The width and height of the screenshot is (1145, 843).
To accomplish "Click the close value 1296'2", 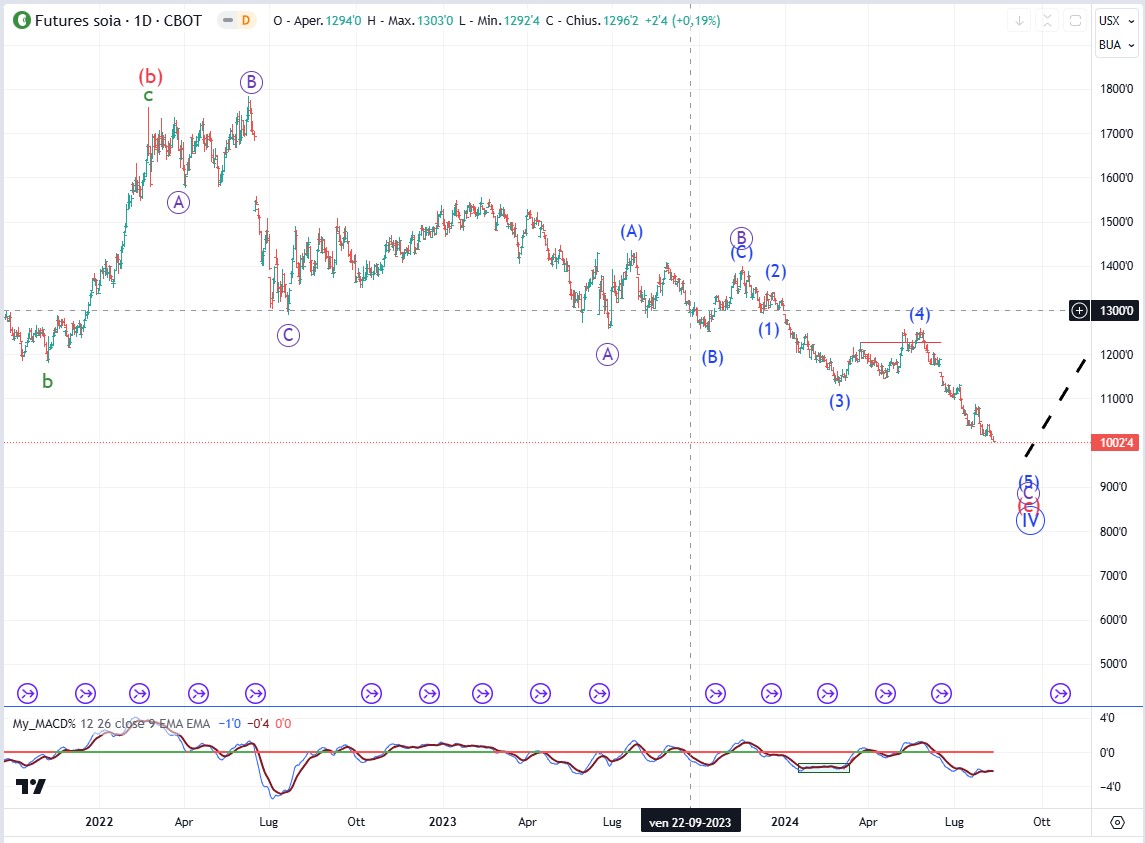I will [x=621, y=20].
